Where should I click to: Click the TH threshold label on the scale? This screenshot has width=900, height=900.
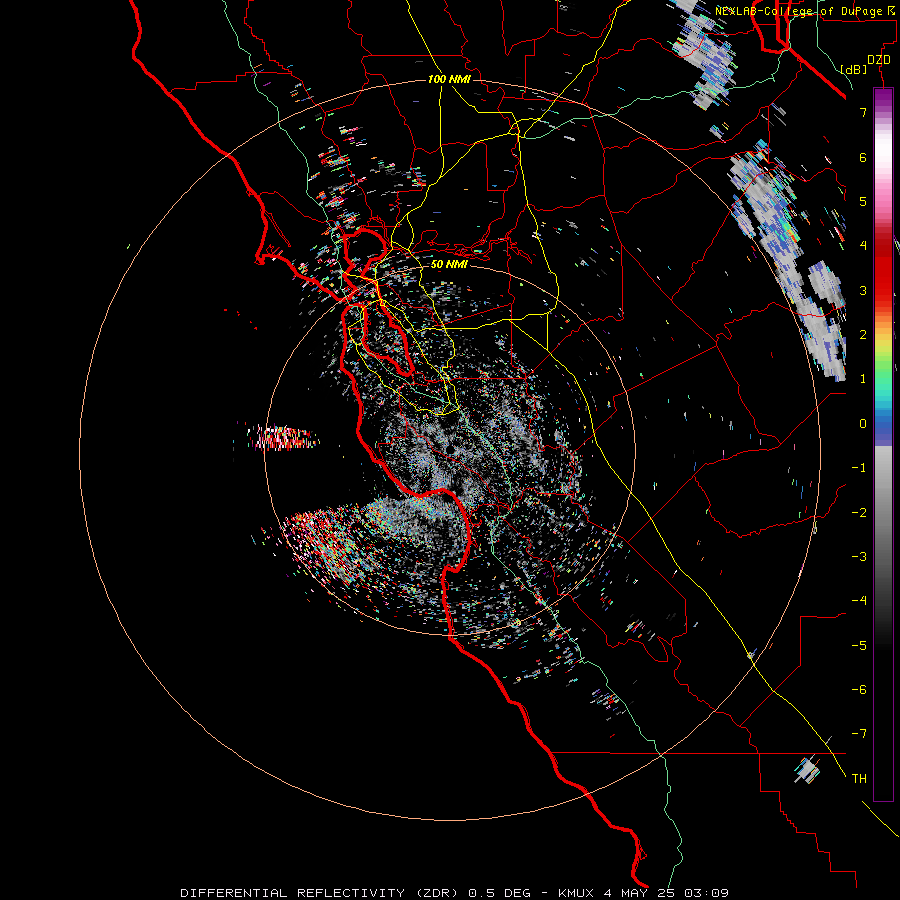click(x=859, y=779)
